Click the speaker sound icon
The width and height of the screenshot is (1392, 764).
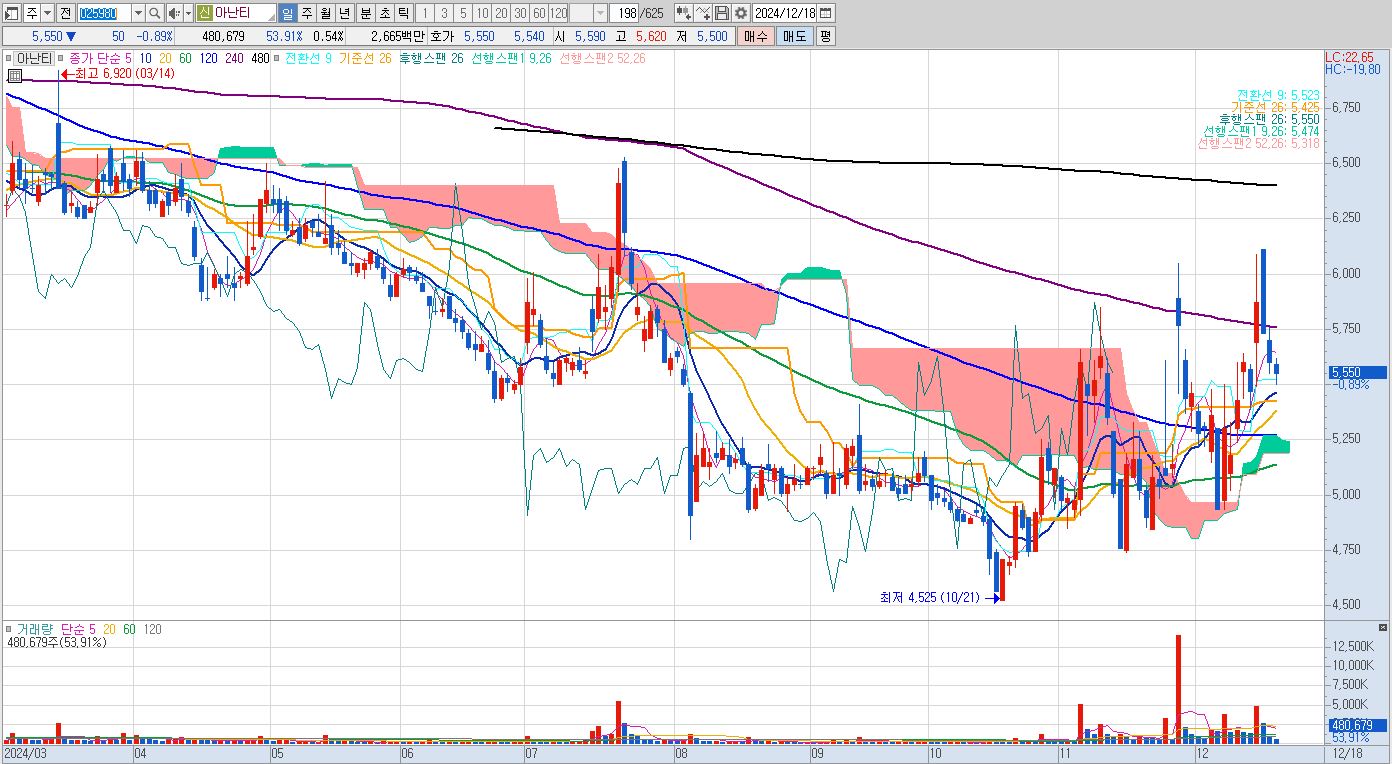[174, 13]
